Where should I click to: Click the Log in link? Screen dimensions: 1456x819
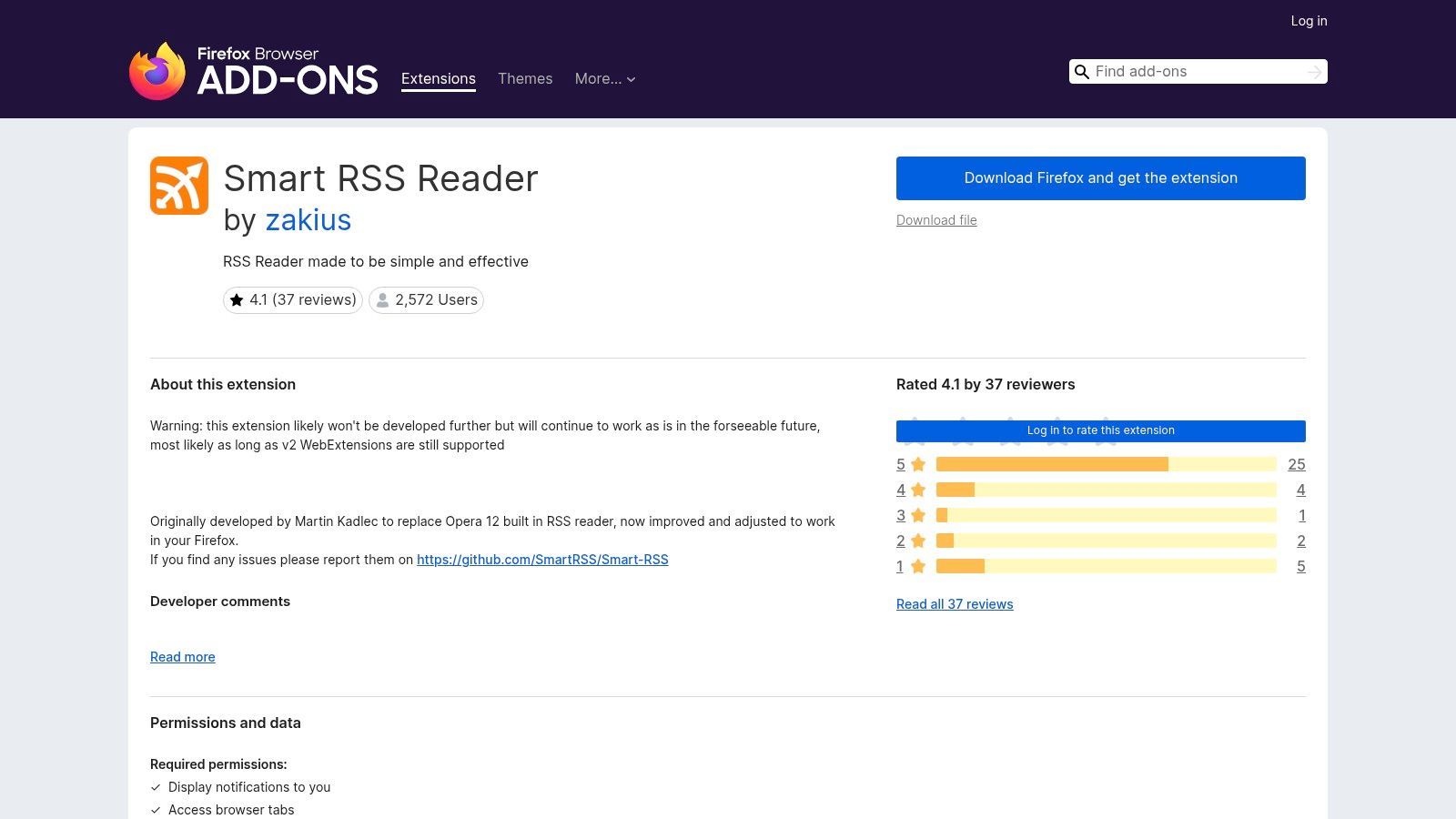(x=1309, y=21)
